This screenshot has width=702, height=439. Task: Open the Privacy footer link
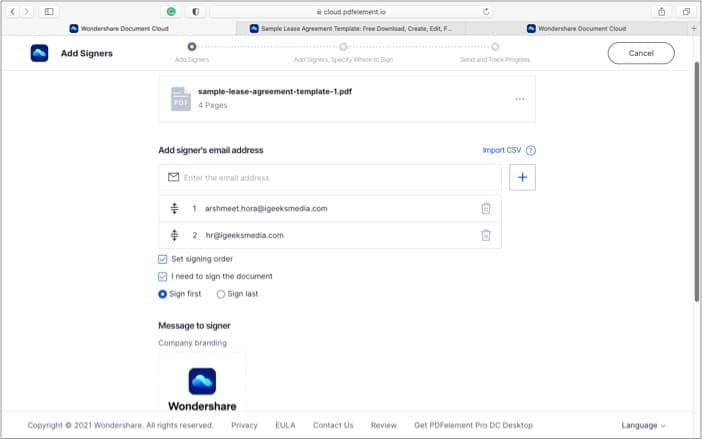pyautogui.click(x=244, y=425)
